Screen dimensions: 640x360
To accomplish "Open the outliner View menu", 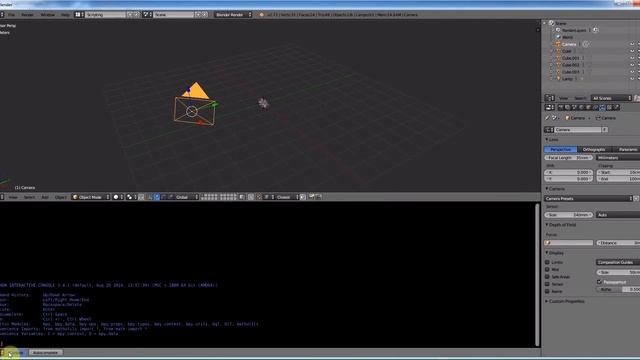I will coord(563,98).
